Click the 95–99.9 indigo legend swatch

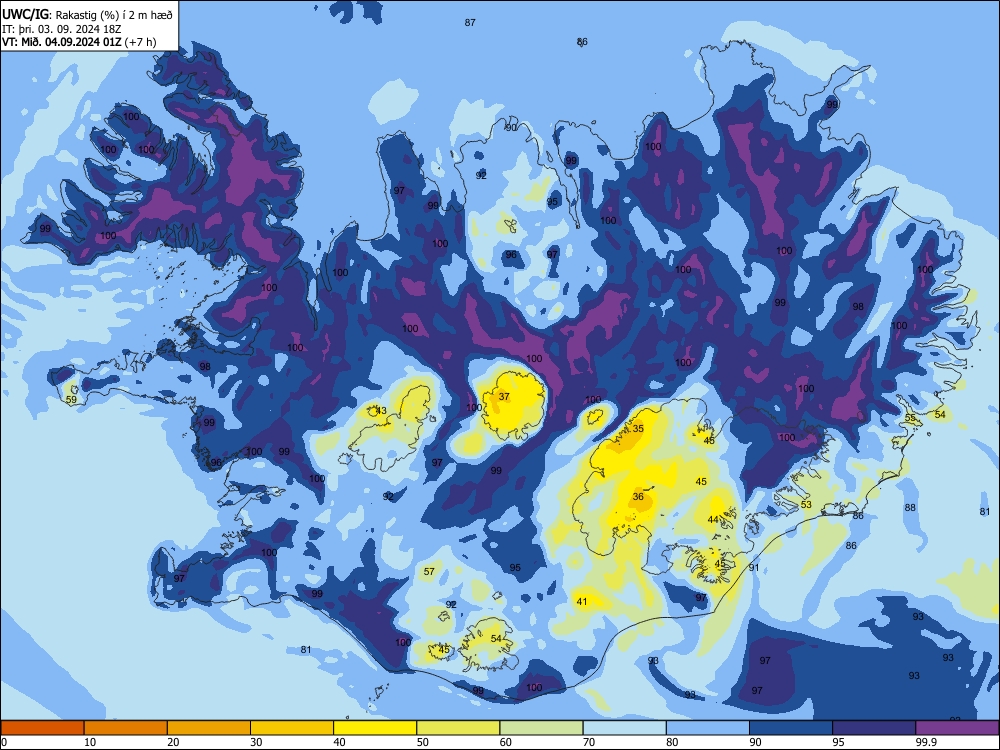pyautogui.click(x=874, y=728)
